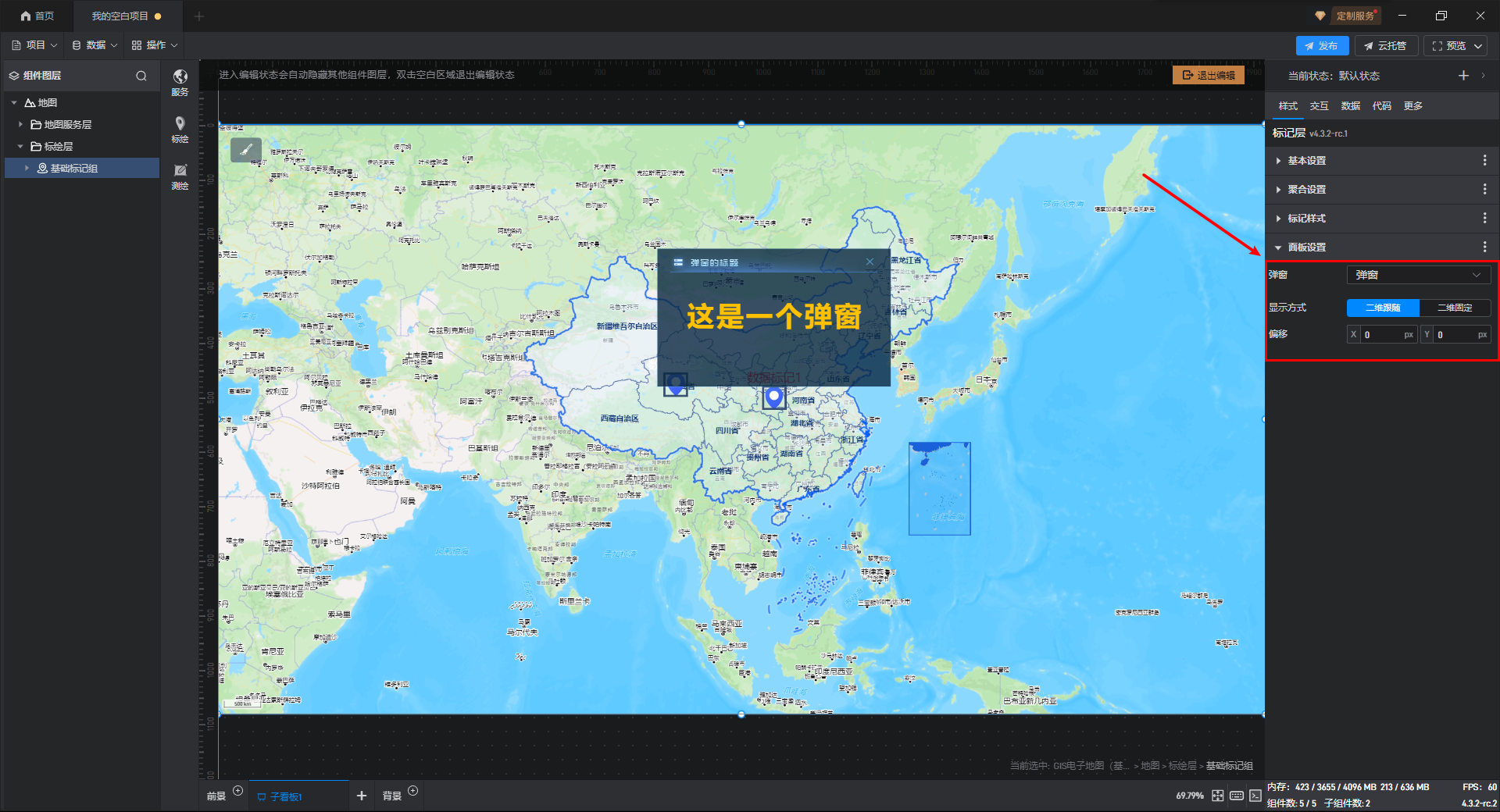Screen dimensions: 1500x812
Task: Expand the 基础标记组 tree item
Action: pos(27,168)
